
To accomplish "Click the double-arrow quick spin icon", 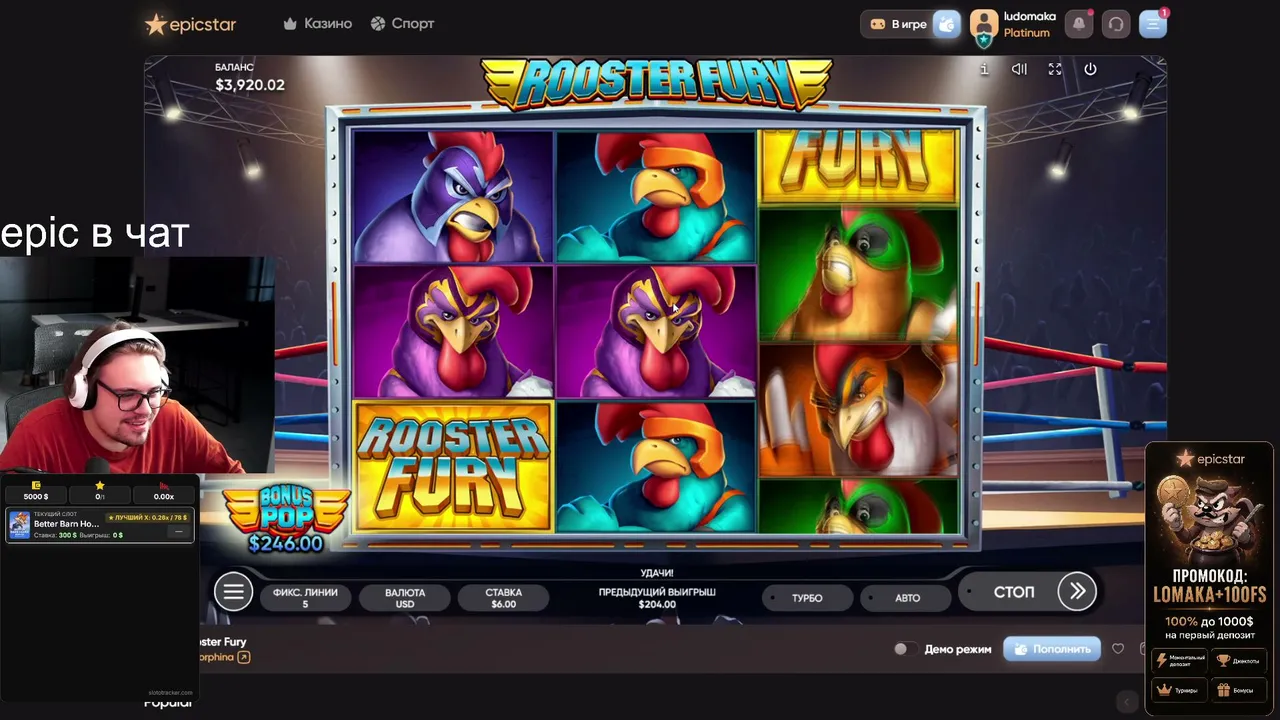I will (x=1077, y=591).
